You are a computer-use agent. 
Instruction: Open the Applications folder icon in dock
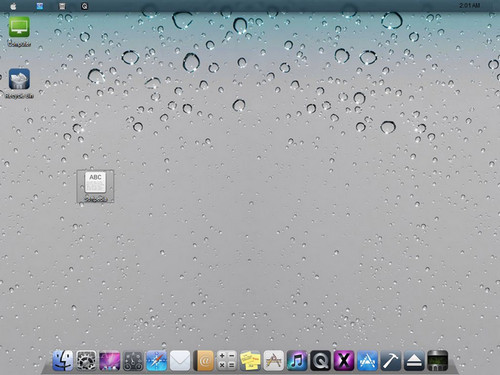274,360
